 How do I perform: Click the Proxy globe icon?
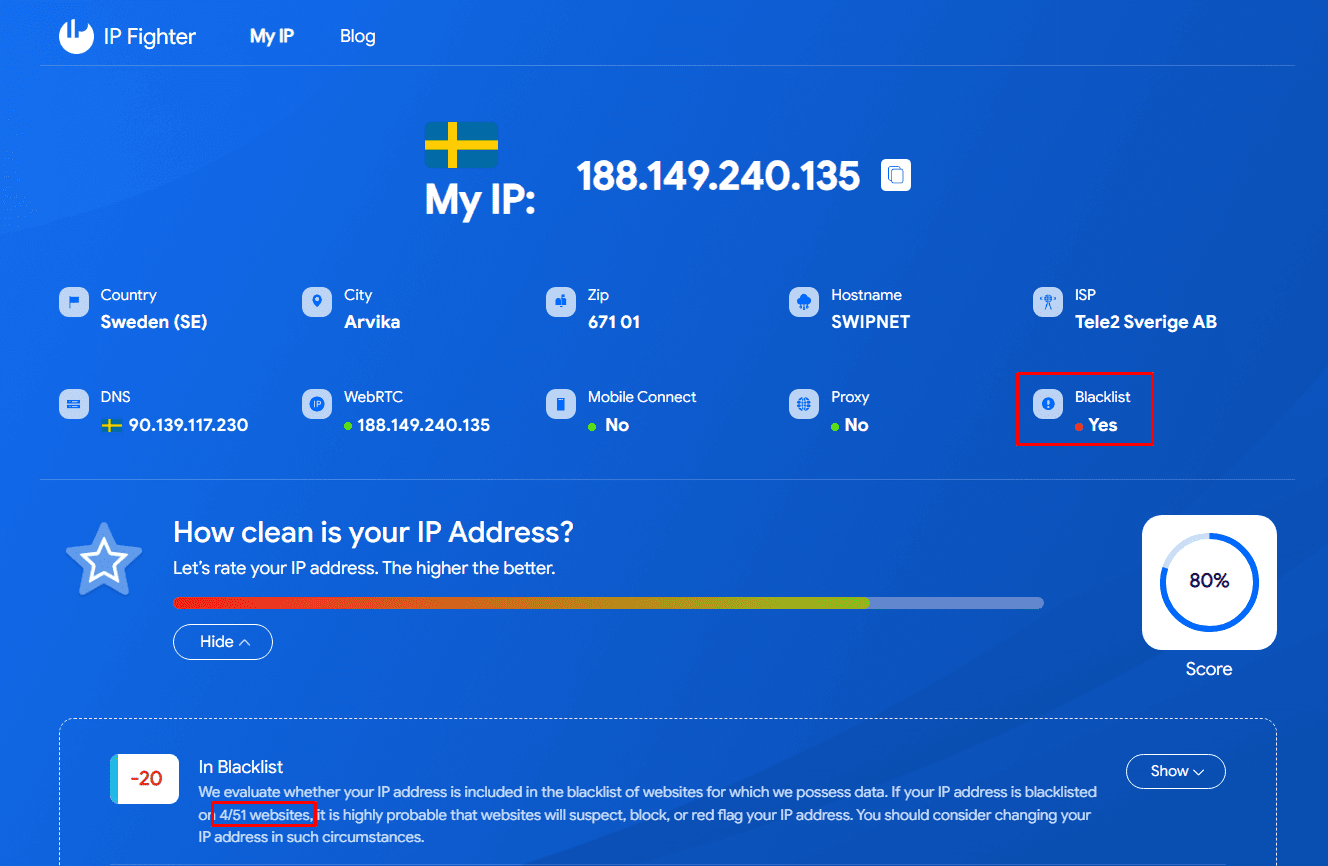tap(804, 404)
